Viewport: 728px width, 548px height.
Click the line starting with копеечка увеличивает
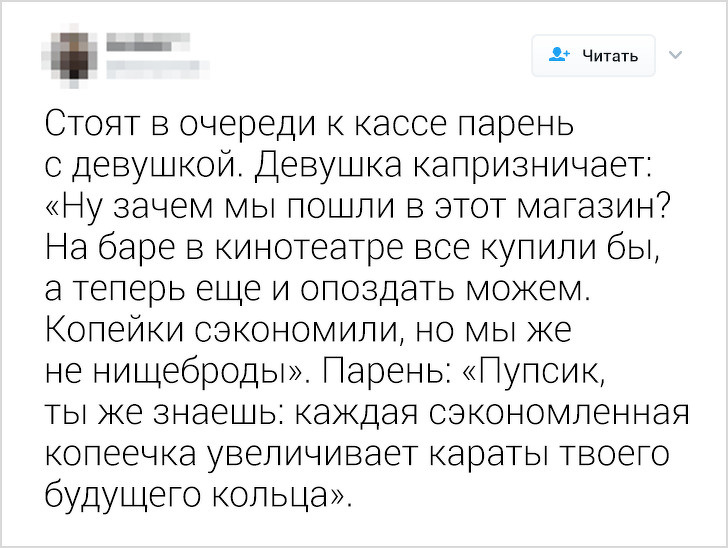pos(354,450)
